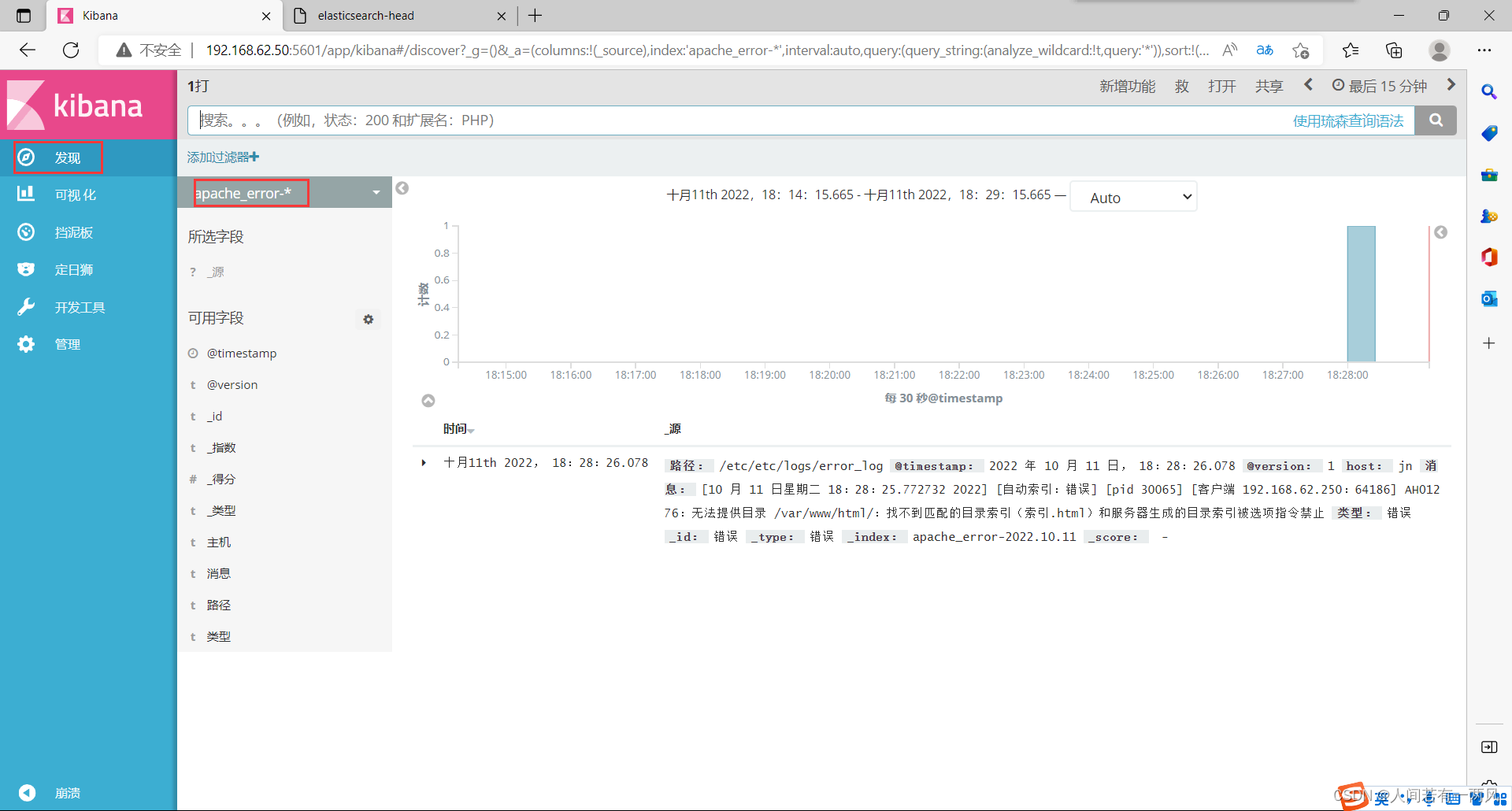This screenshot has height=811, width=1512.
Task: Click 使用琉森查询语法 link
Action: coord(1348,120)
